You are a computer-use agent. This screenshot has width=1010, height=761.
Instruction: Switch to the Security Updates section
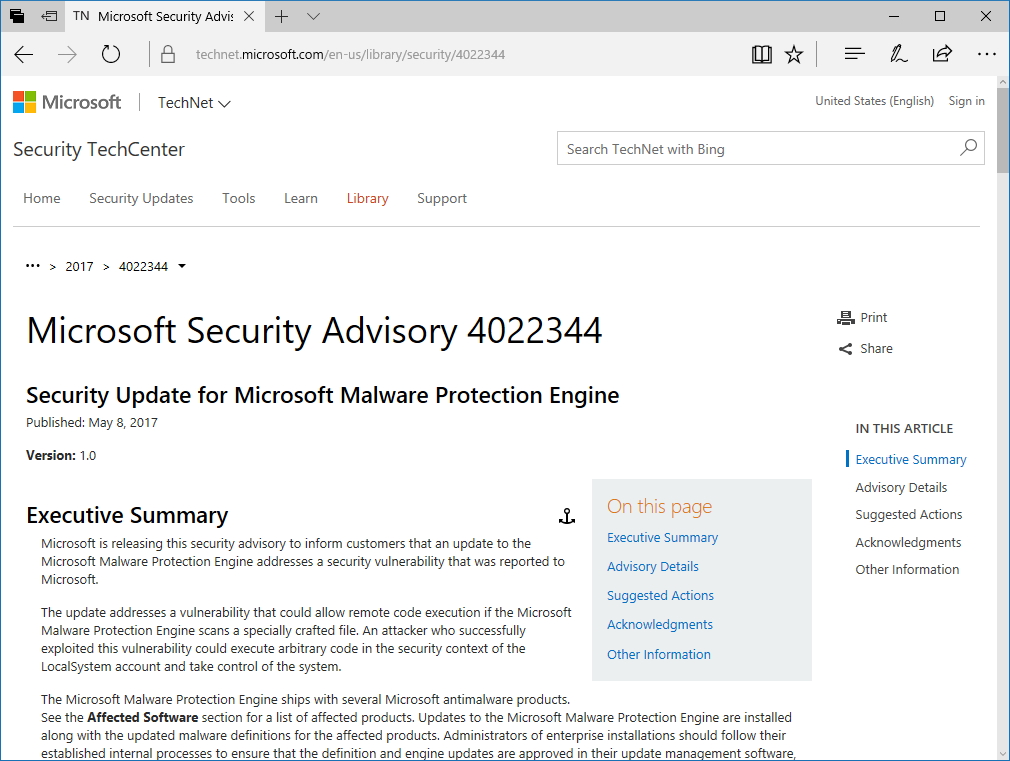pos(141,198)
